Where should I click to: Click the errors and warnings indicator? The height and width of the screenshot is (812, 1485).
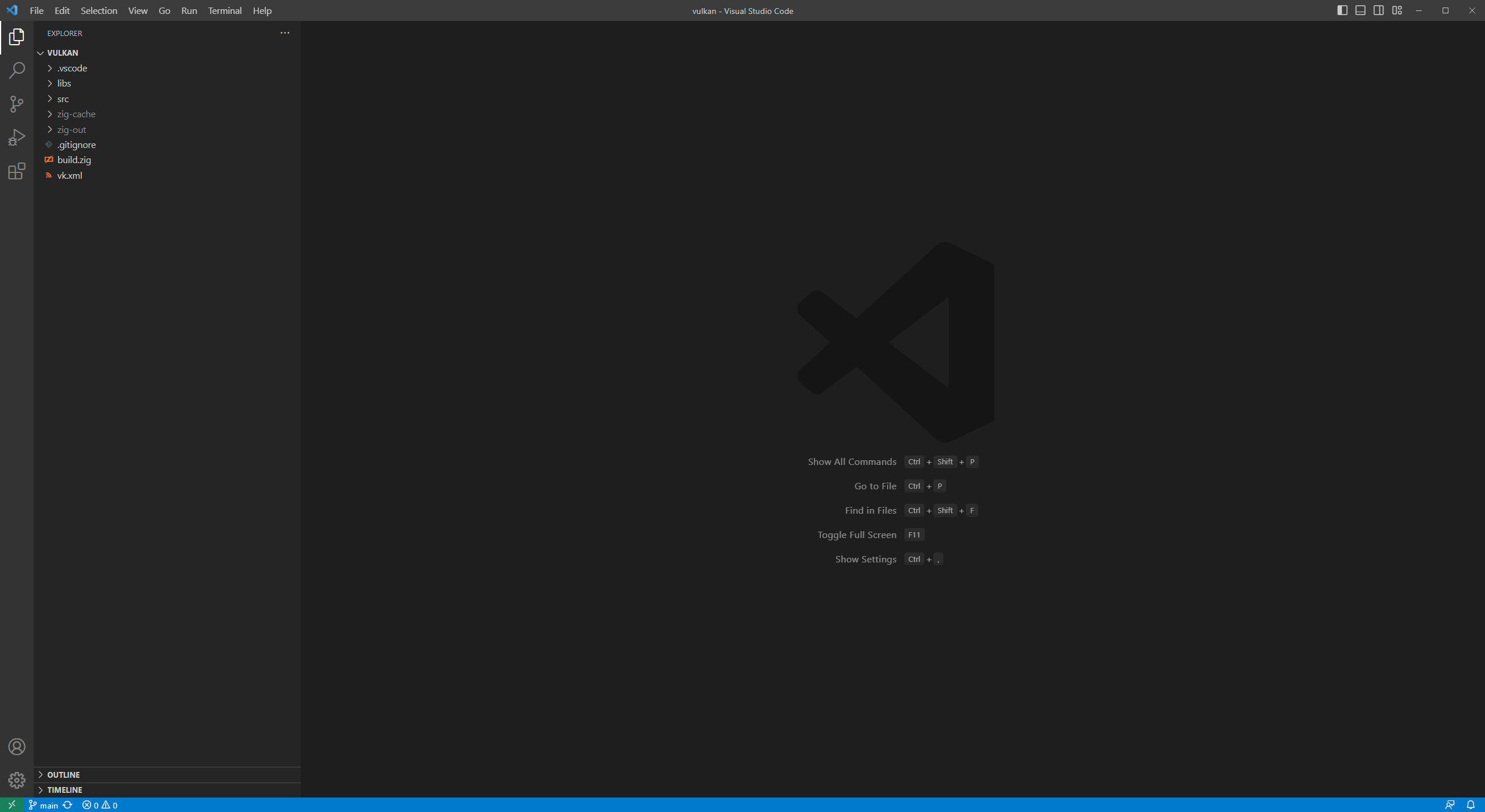click(x=100, y=805)
